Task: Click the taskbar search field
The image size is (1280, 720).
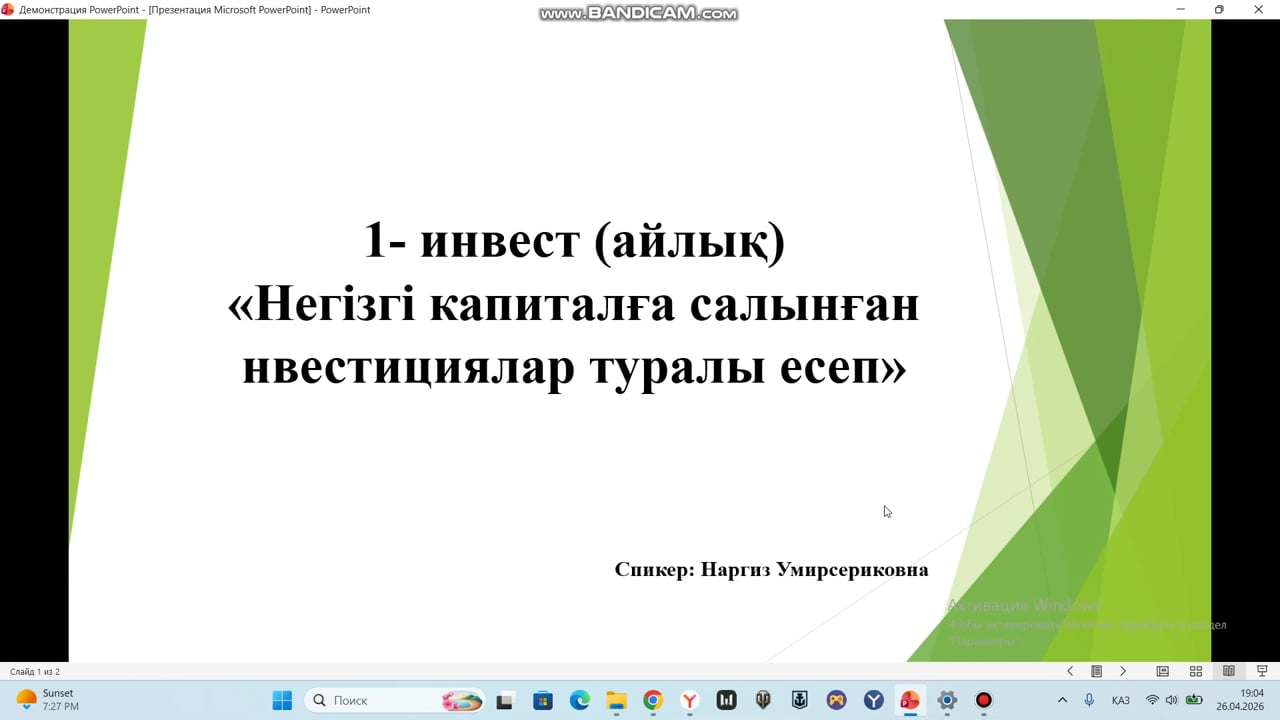Action: point(394,700)
